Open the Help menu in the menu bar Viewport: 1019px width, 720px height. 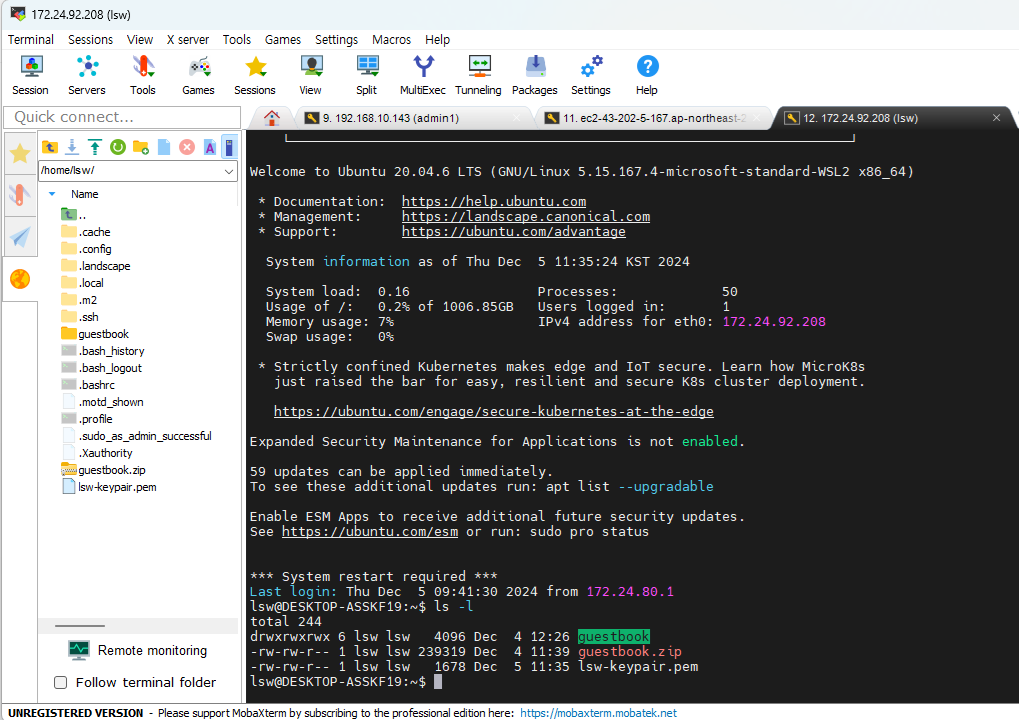[437, 40]
